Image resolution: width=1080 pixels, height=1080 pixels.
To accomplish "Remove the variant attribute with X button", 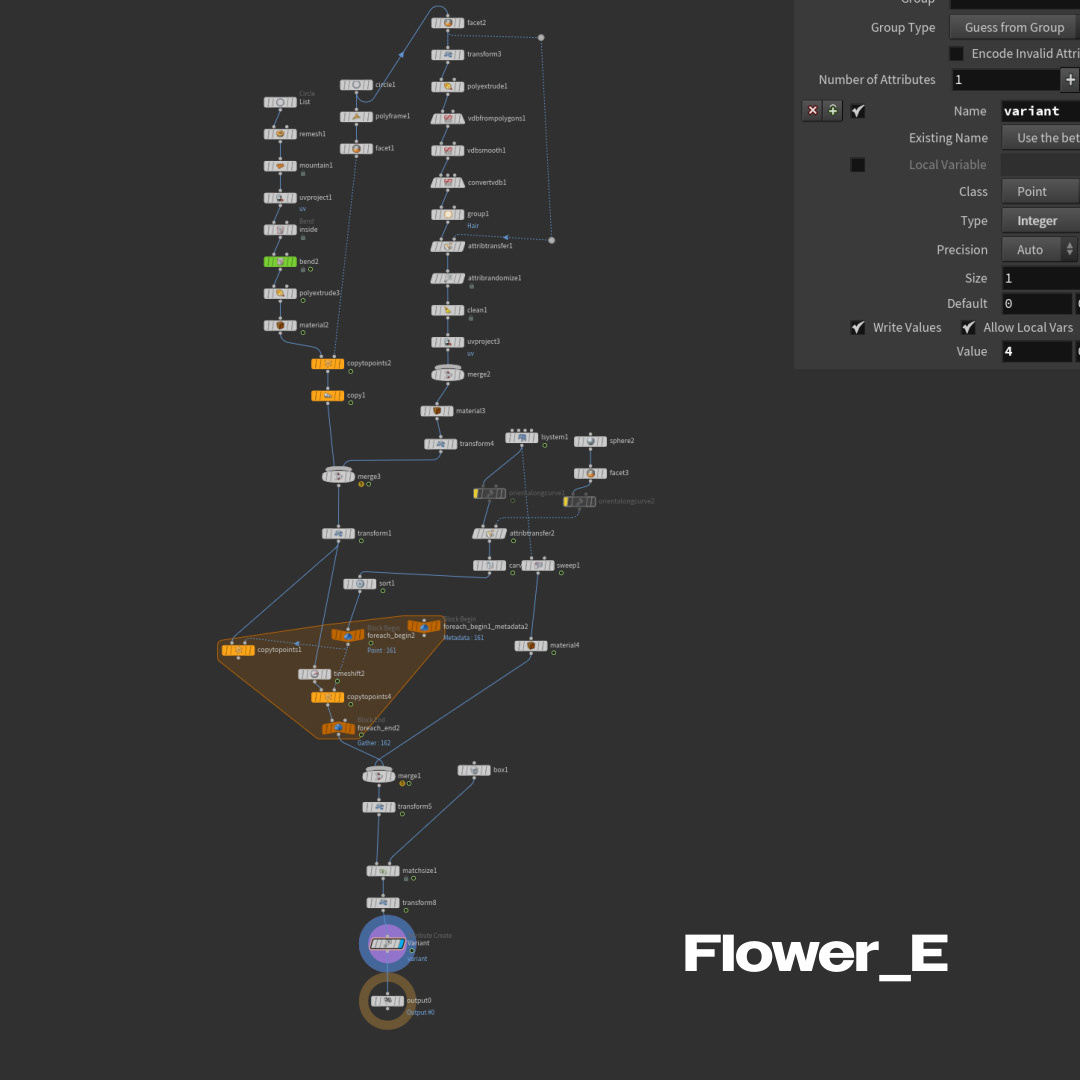I will click(813, 111).
